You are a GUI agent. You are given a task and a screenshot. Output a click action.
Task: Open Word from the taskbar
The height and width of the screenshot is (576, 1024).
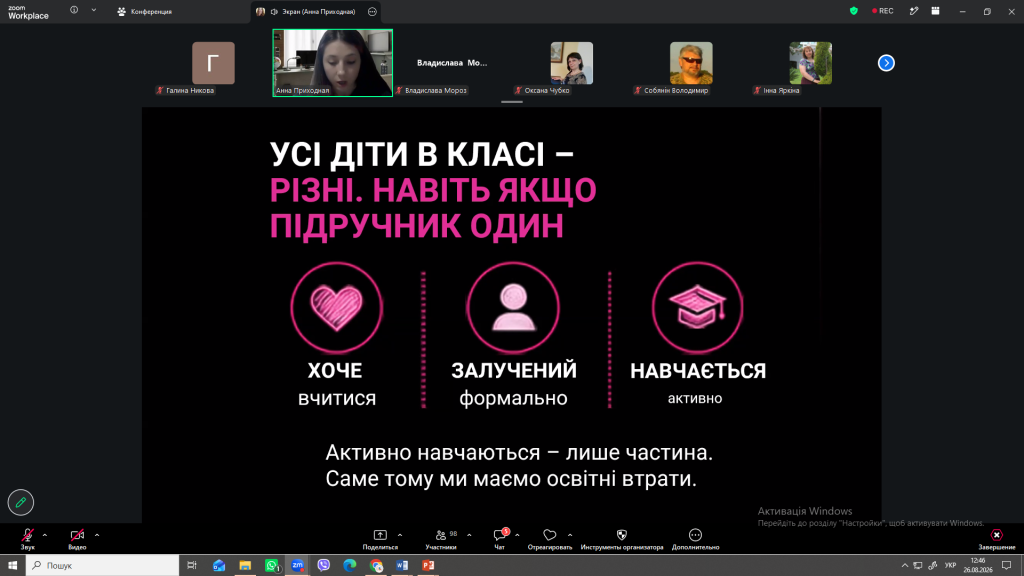pyautogui.click(x=402, y=566)
